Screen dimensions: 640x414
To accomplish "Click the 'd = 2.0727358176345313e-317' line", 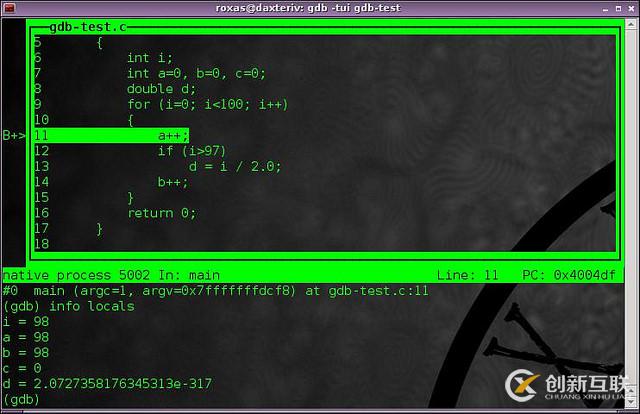I will 107,384.
